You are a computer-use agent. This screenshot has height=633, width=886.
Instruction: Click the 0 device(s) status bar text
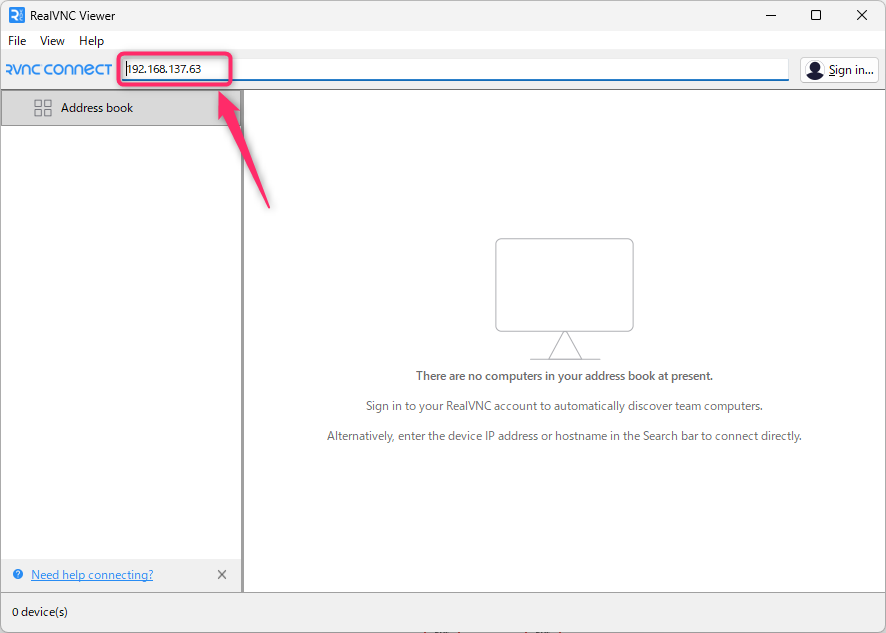tap(40, 611)
